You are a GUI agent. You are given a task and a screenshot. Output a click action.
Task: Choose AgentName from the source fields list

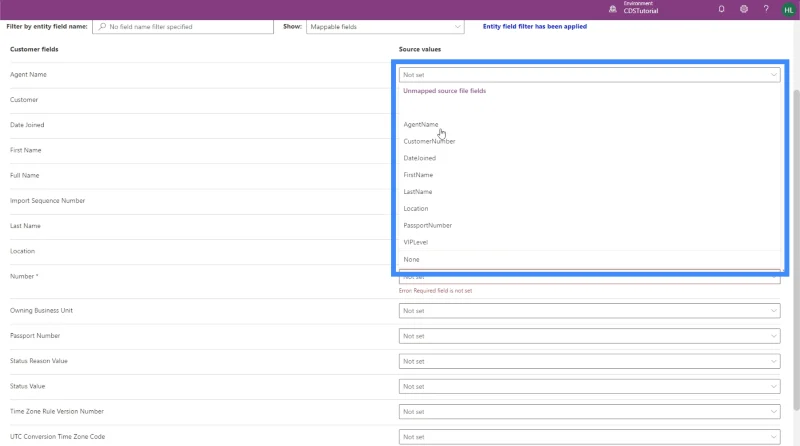click(420, 125)
